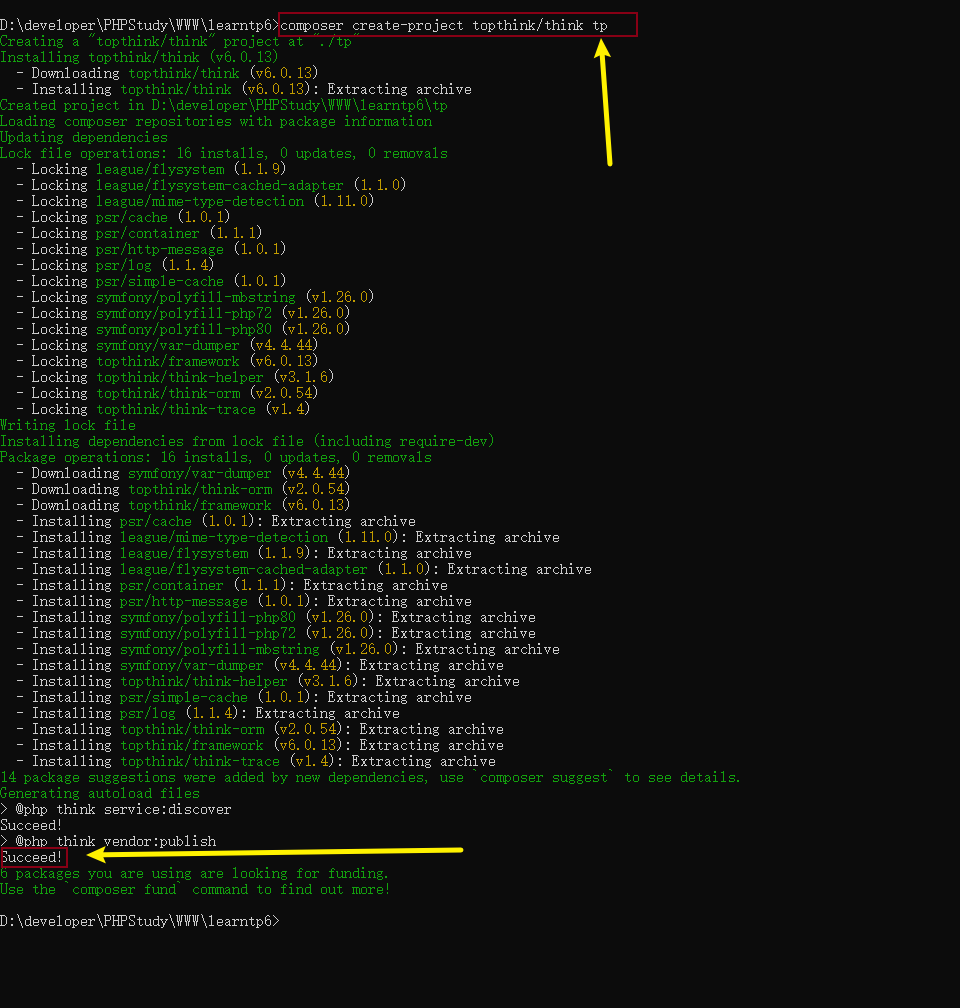Click 'Installing psr/cache (1.0.1): Extracting archive'
The height and width of the screenshot is (1008, 960).
click(216, 522)
